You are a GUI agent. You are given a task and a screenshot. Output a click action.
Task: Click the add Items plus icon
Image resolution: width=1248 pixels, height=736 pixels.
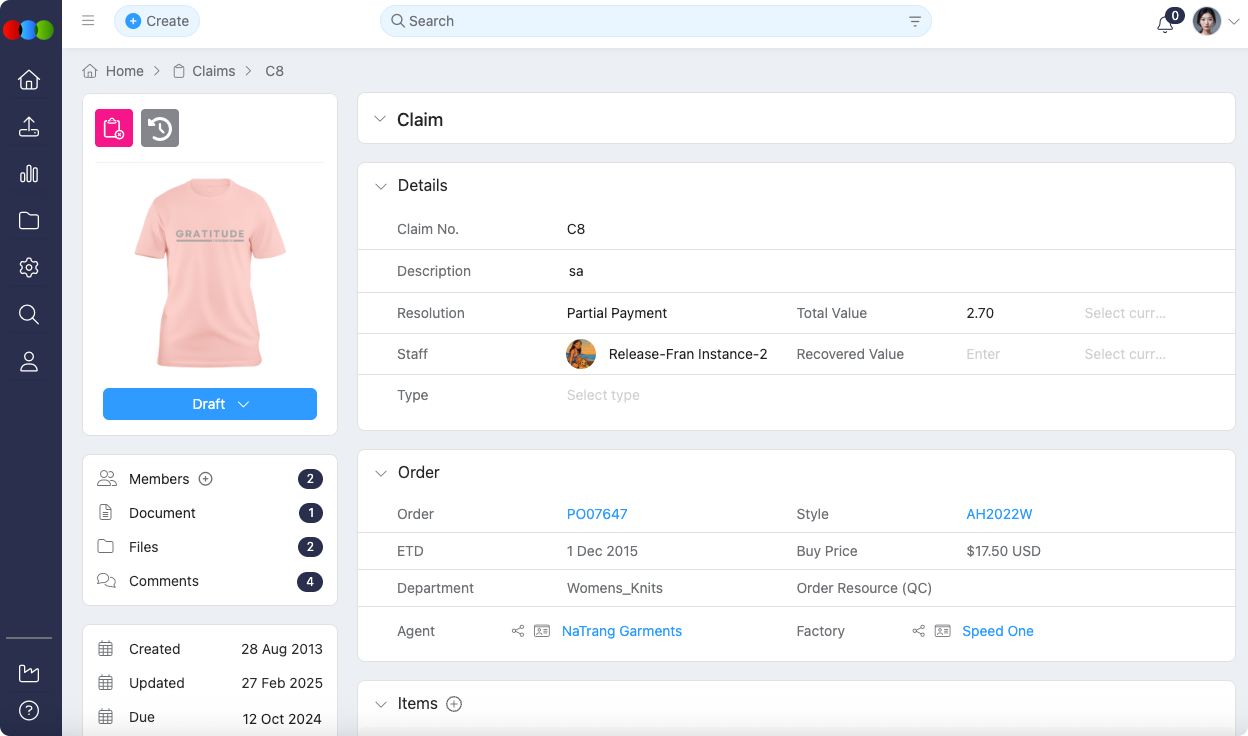tap(454, 704)
